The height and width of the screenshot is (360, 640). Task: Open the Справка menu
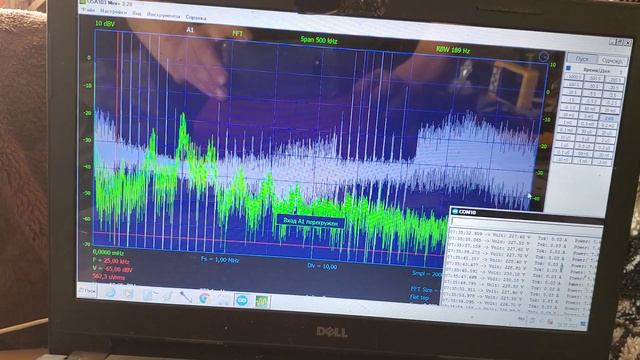click(196, 18)
